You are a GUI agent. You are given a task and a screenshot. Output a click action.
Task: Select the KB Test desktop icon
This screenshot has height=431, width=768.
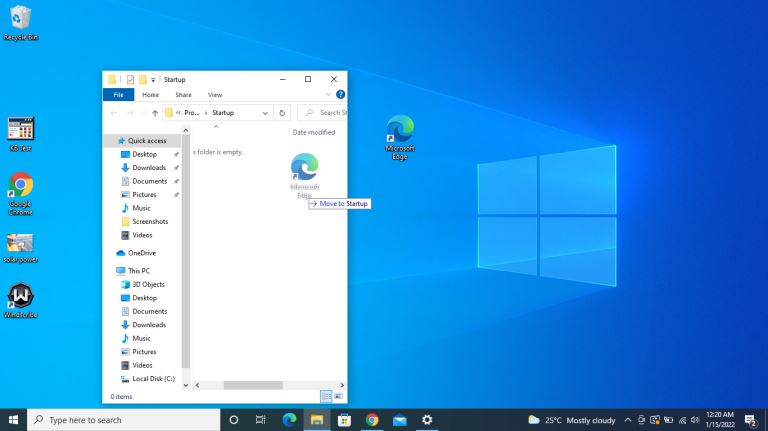pyautogui.click(x=20, y=134)
